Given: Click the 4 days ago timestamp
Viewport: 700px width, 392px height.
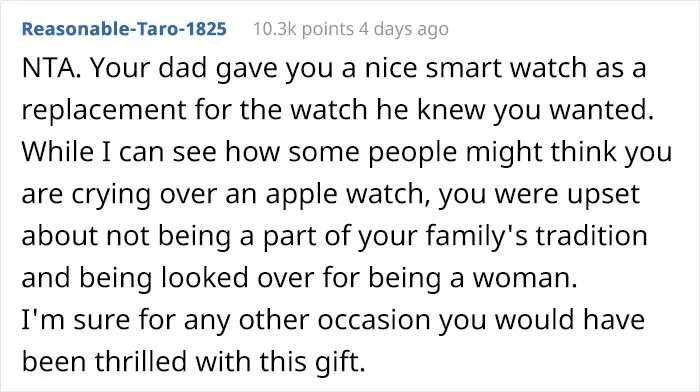Looking at the screenshot, I should coord(404,29).
